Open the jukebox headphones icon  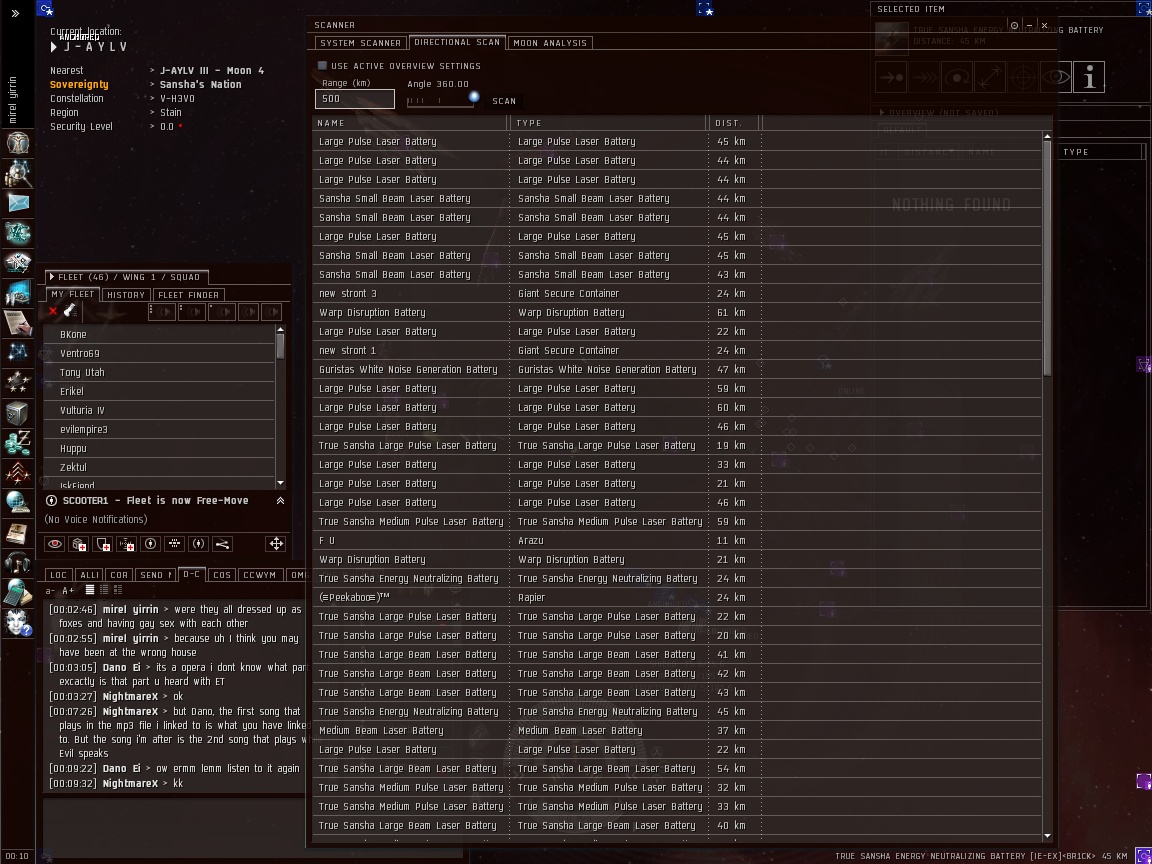tap(17, 562)
